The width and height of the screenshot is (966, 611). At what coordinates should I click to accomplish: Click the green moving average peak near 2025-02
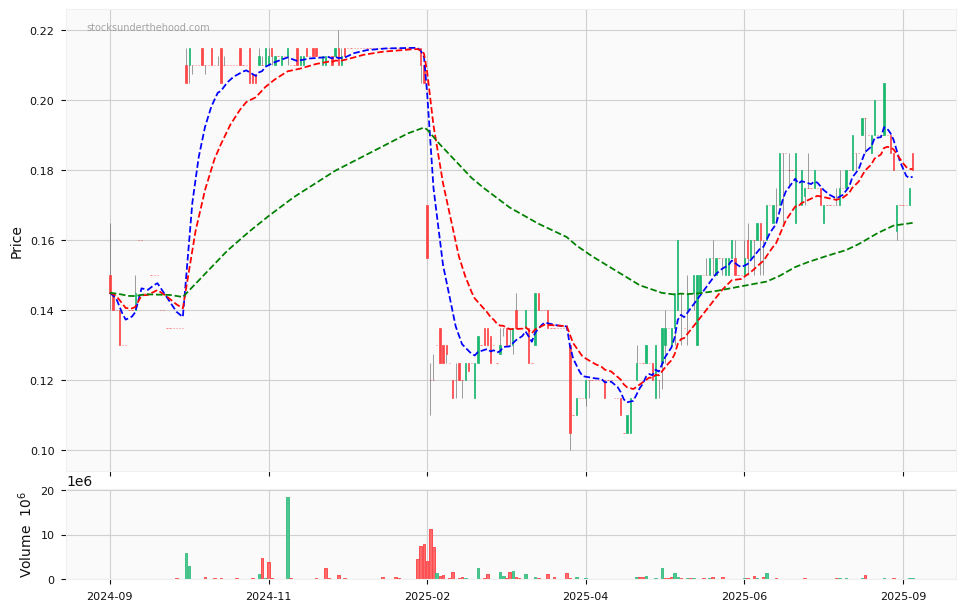[424, 127]
